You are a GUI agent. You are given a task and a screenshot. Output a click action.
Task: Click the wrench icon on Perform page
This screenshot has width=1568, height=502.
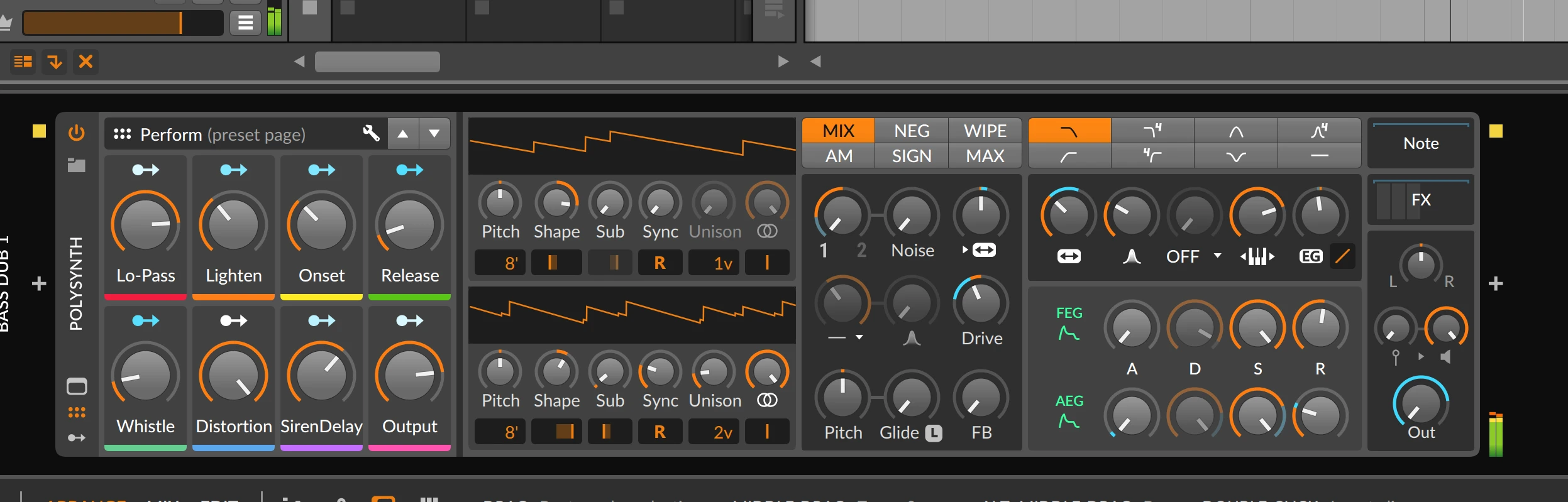pyautogui.click(x=371, y=133)
